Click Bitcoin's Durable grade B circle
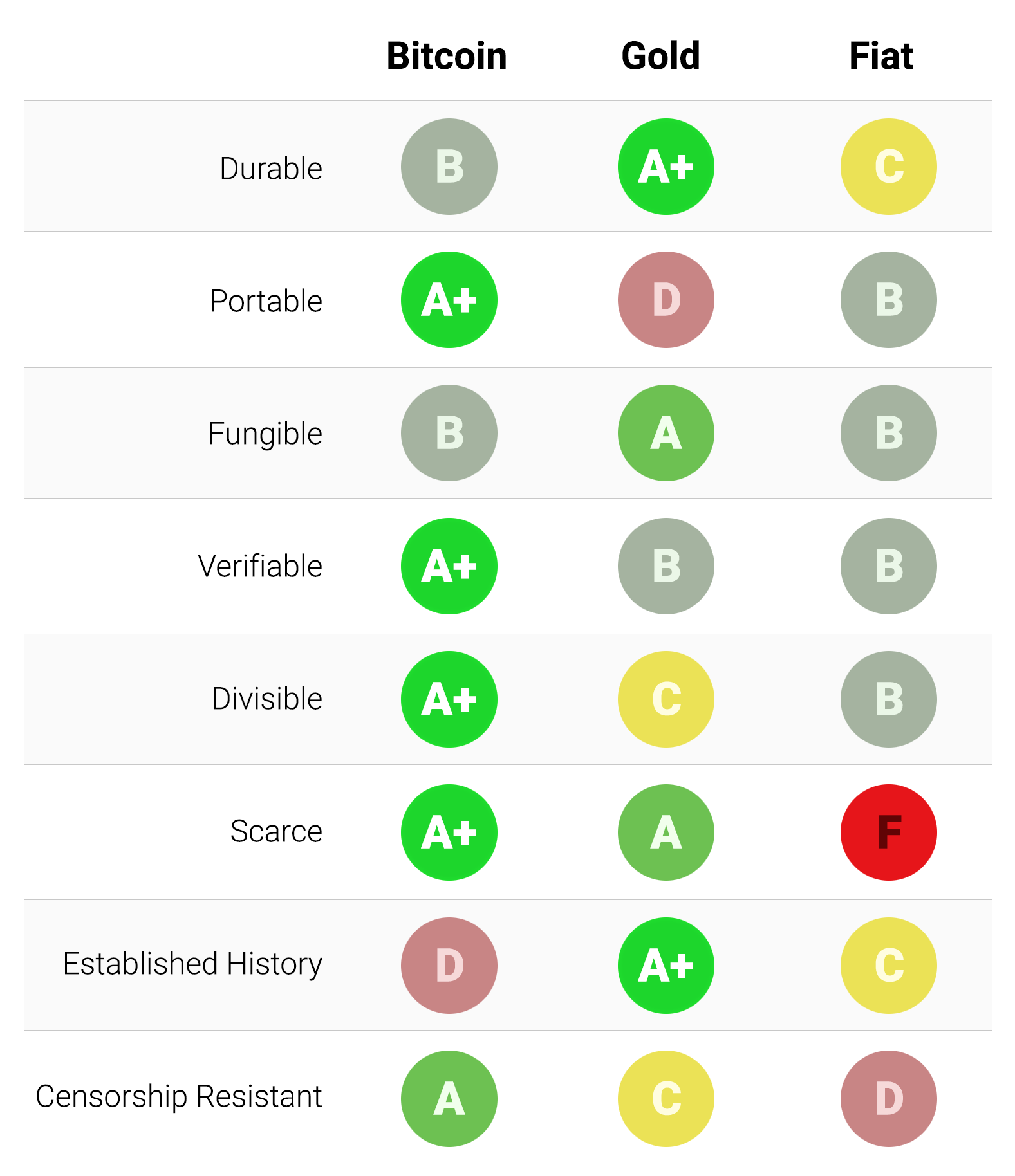 pyautogui.click(x=449, y=167)
